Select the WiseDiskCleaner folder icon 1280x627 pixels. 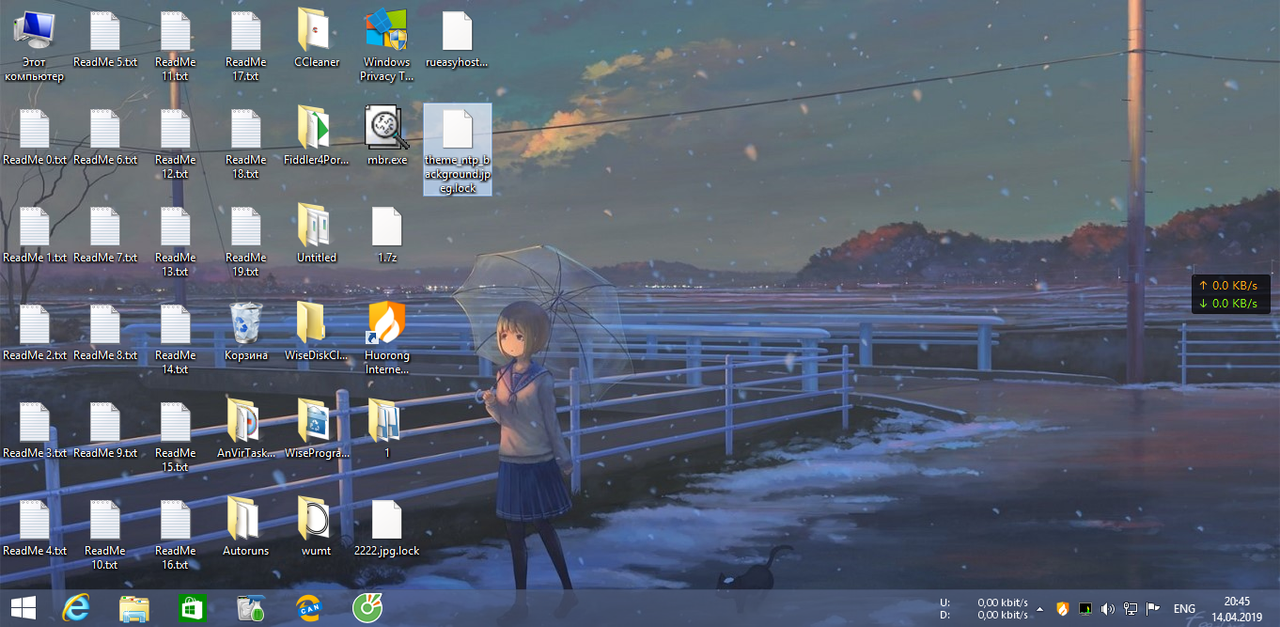pos(317,333)
